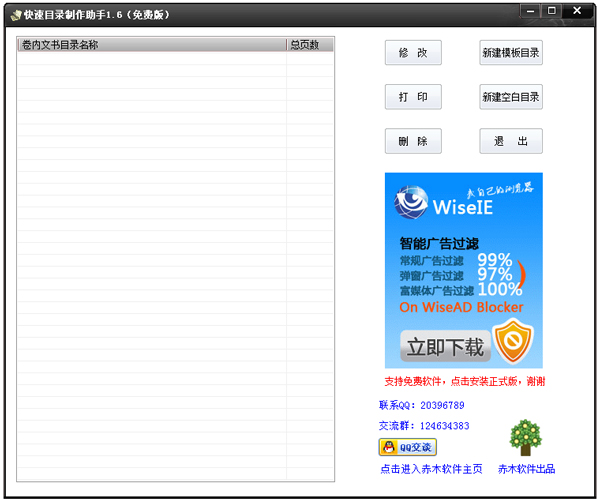
Task: Create a blank catalog with 新建空白目录
Action: click(511, 97)
